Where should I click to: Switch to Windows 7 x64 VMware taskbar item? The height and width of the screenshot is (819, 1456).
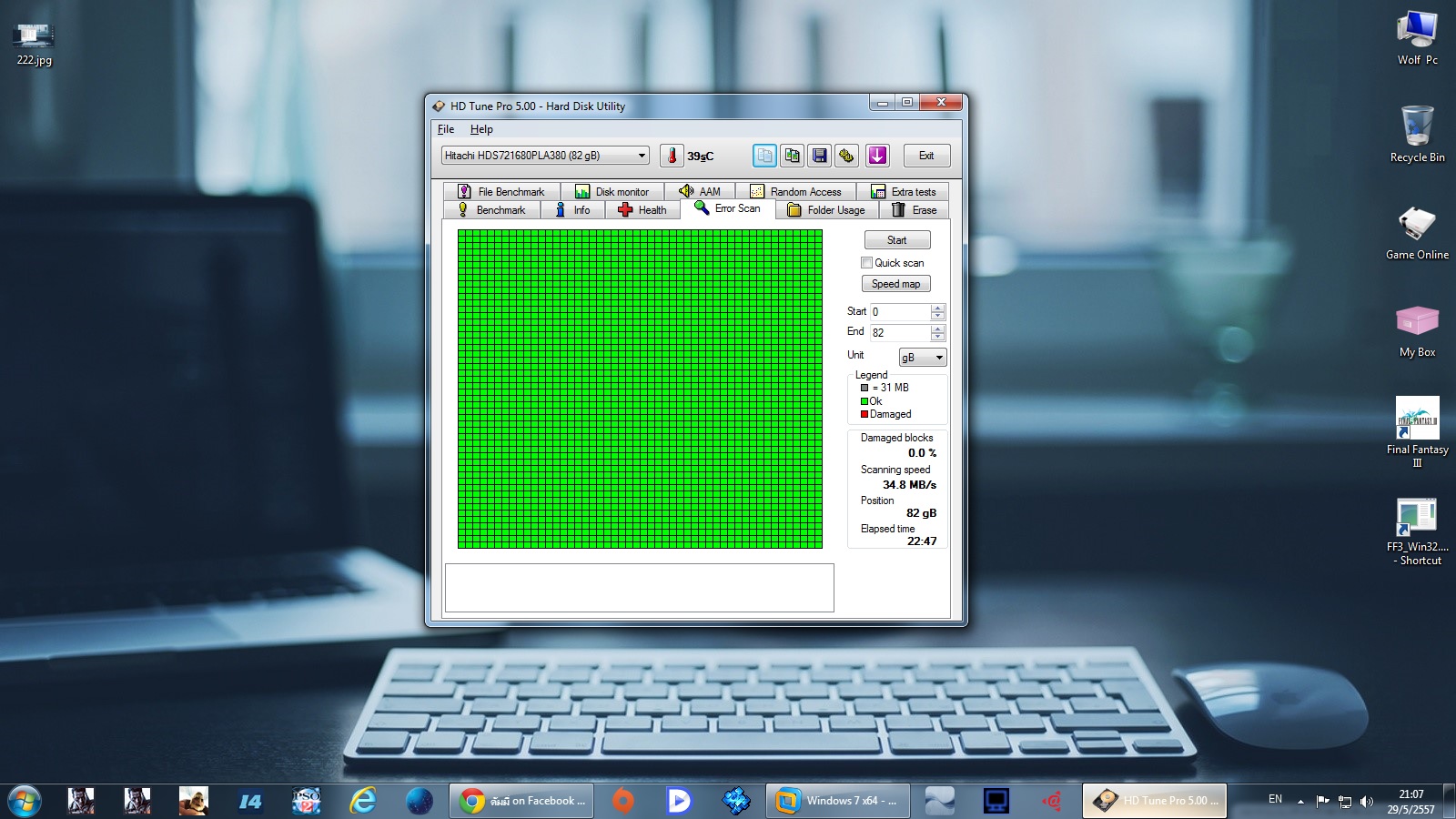(x=836, y=801)
